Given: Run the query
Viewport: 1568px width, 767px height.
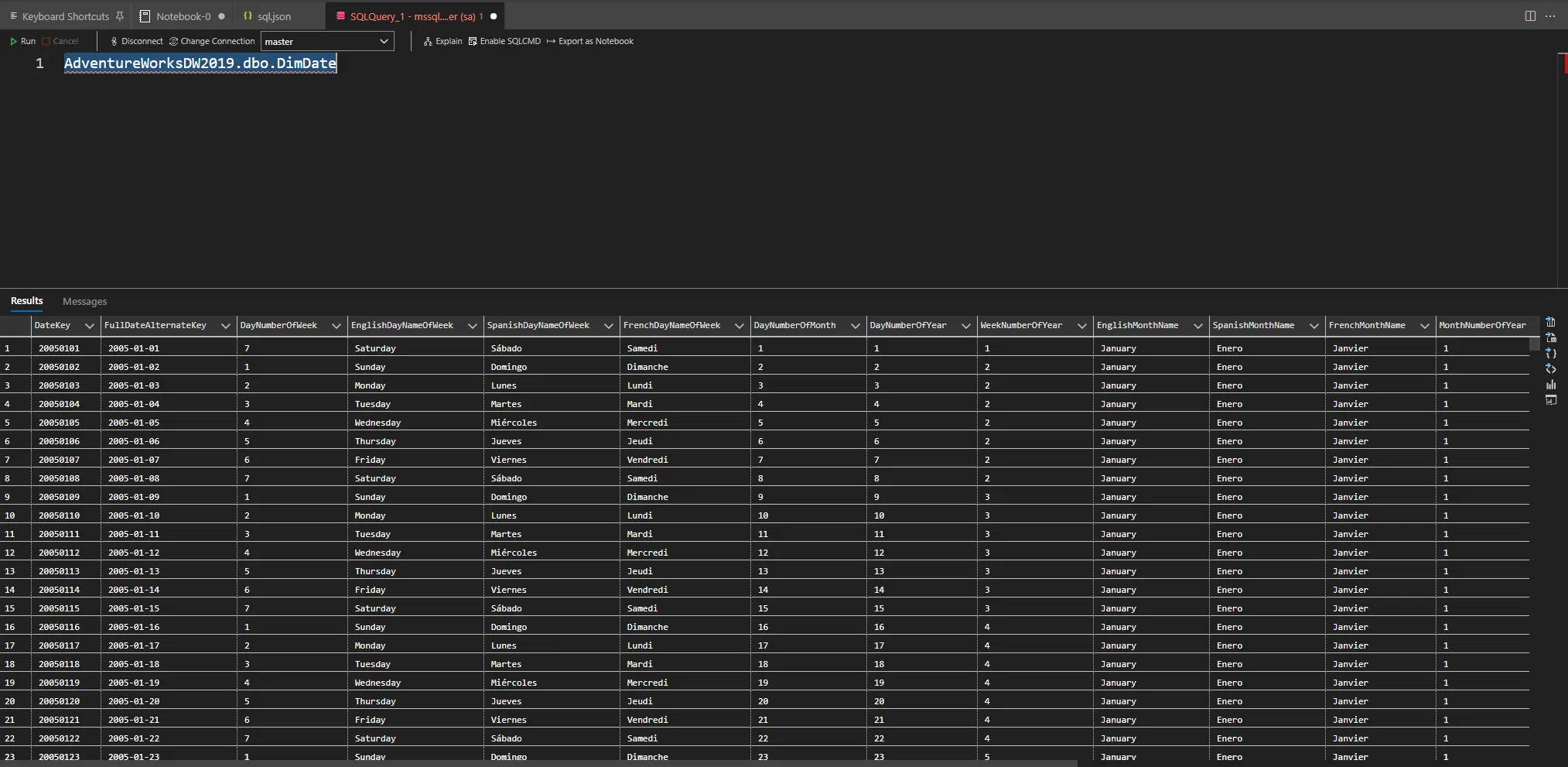Looking at the screenshot, I should 22,41.
